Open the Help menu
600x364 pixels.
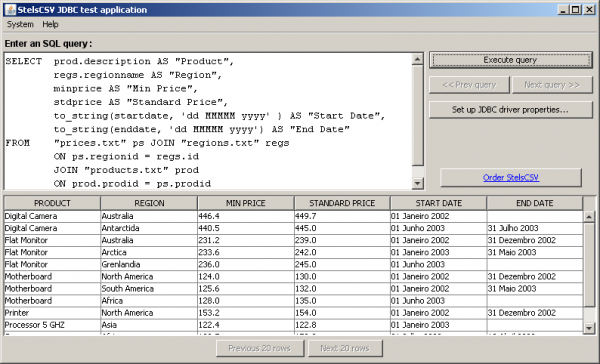point(50,24)
